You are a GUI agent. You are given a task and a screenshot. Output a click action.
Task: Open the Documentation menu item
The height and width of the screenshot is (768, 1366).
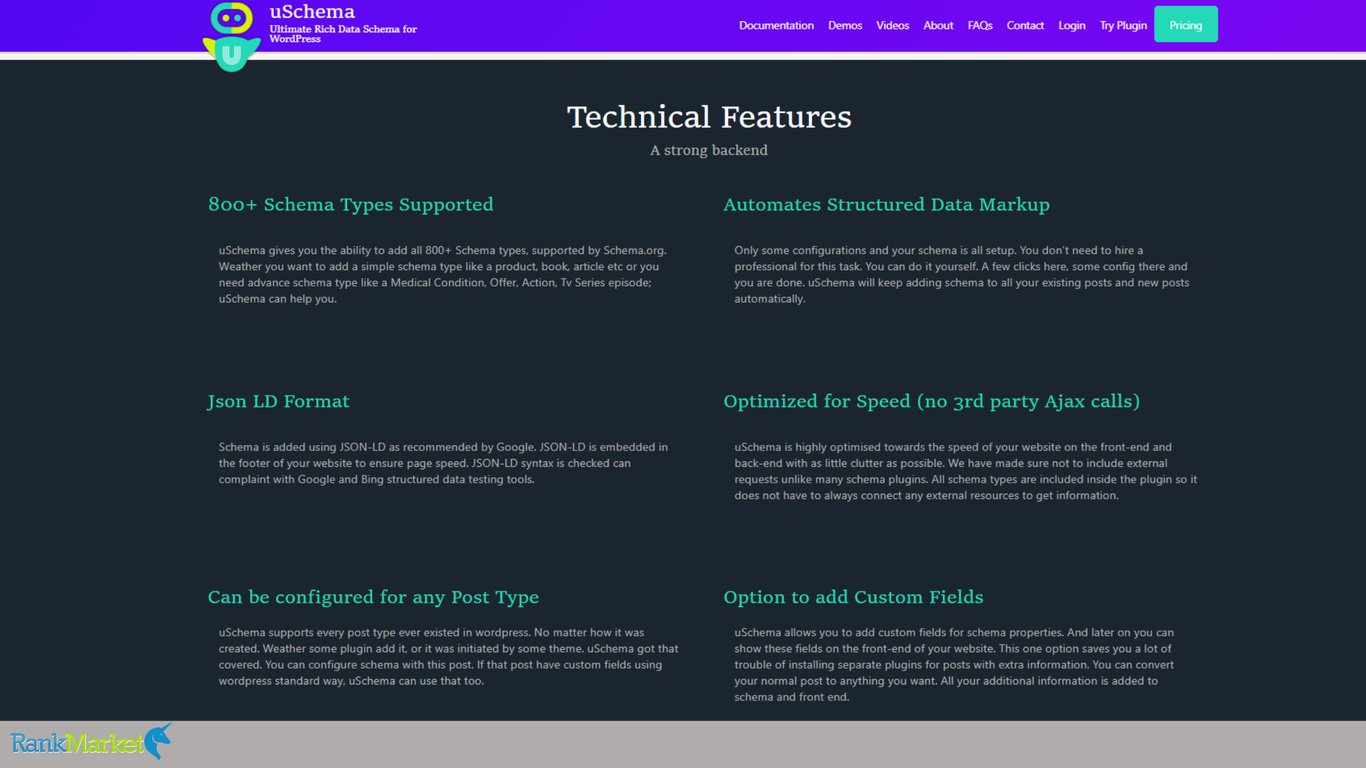click(x=776, y=25)
